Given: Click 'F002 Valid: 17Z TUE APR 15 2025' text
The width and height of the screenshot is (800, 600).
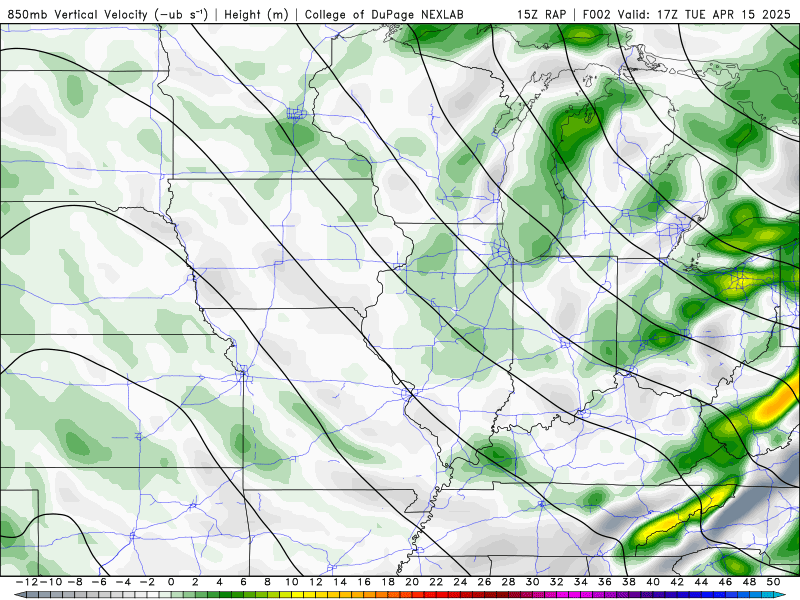Looking at the screenshot, I should coord(687,14).
